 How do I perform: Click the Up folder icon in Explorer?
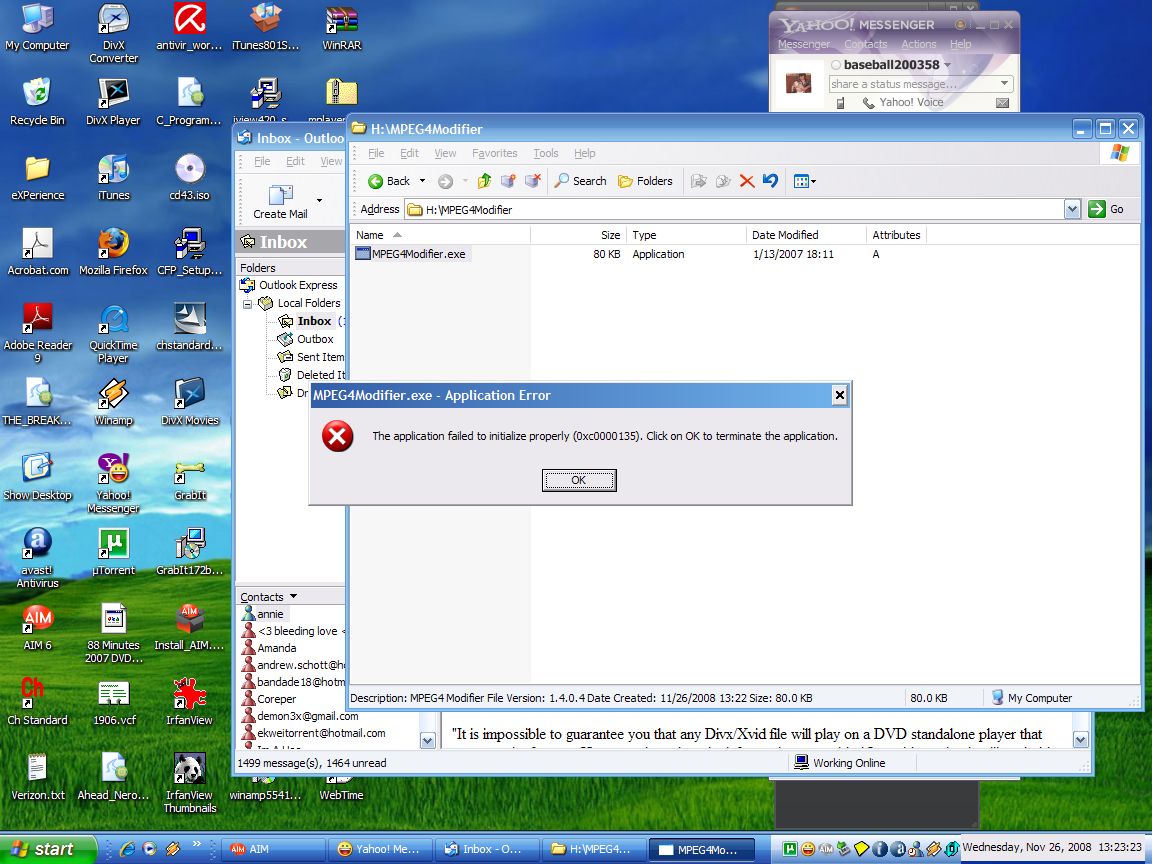point(483,181)
